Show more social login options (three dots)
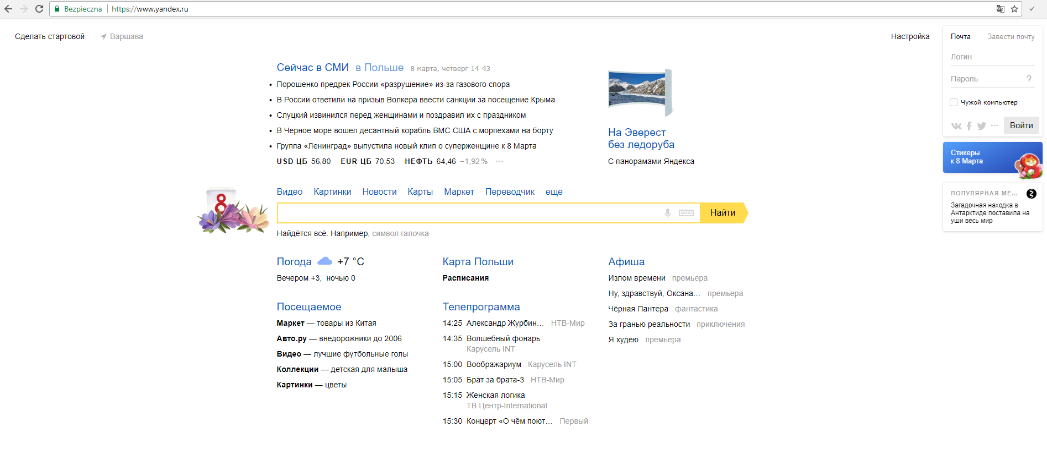The width and height of the screenshot is (1047, 449). (994, 126)
